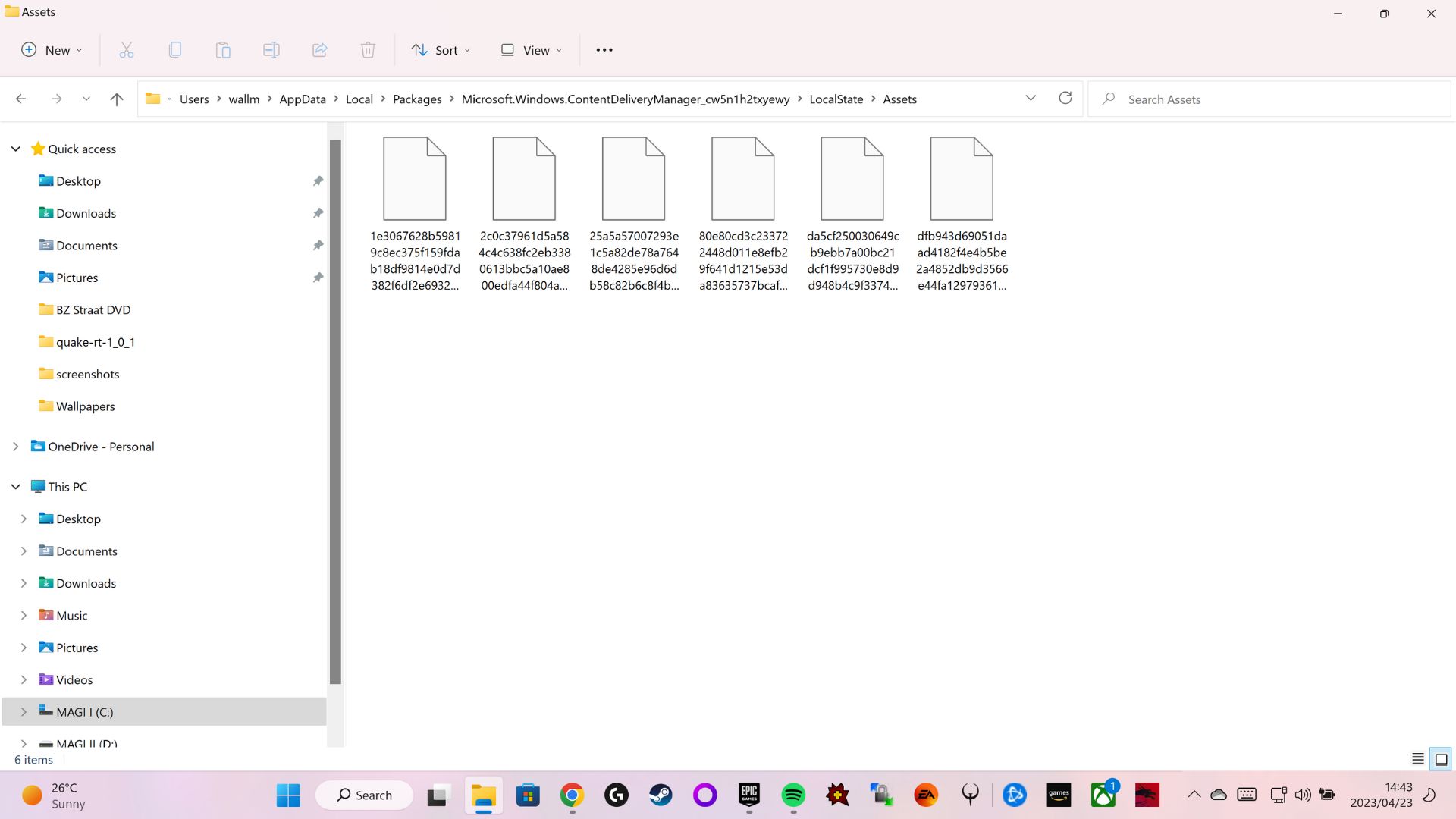1456x819 pixels.
Task: Collapse the This PC section
Action: click(x=15, y=486)
